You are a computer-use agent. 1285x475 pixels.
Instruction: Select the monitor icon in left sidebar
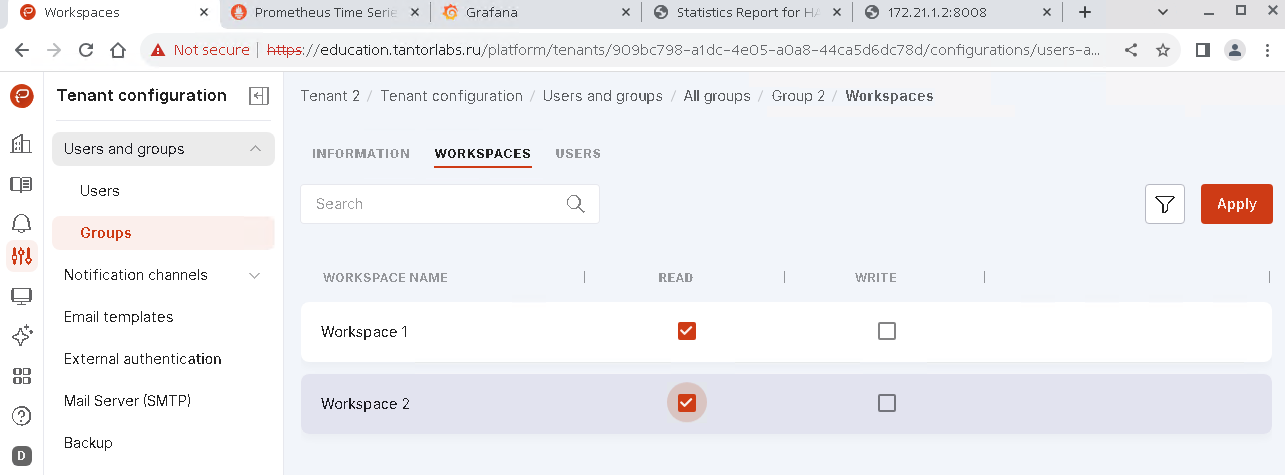pos(21,296)
